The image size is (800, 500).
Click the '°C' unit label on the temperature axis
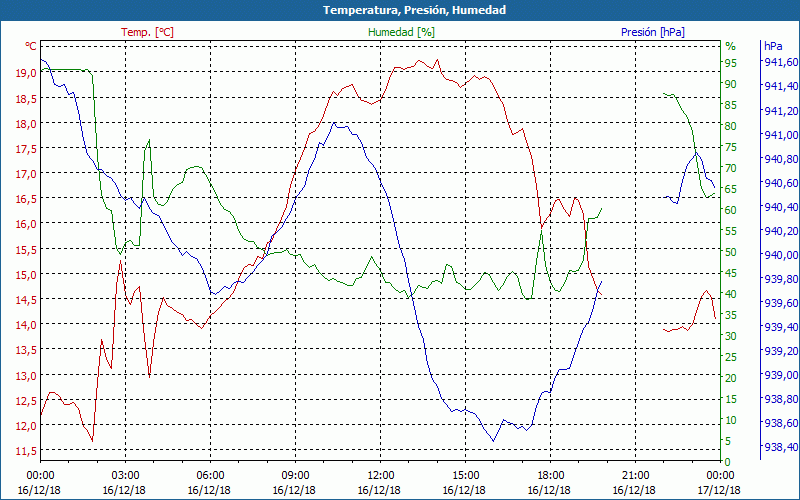point(31,46)
